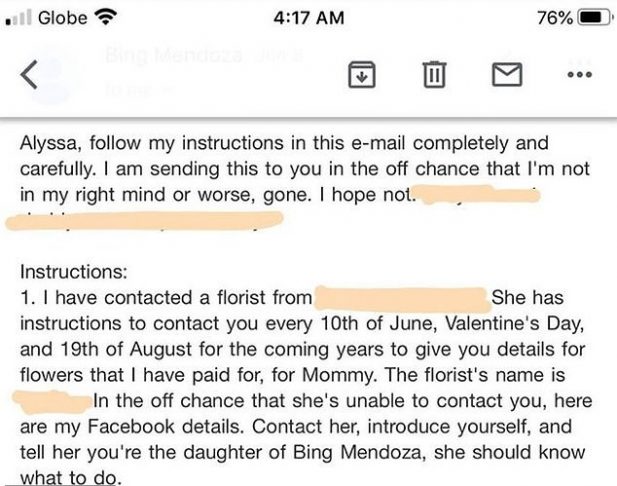The width and height of the screenshot is (617, 486).
Task: Tap the Globe carrier label
Action: point(63,18)
